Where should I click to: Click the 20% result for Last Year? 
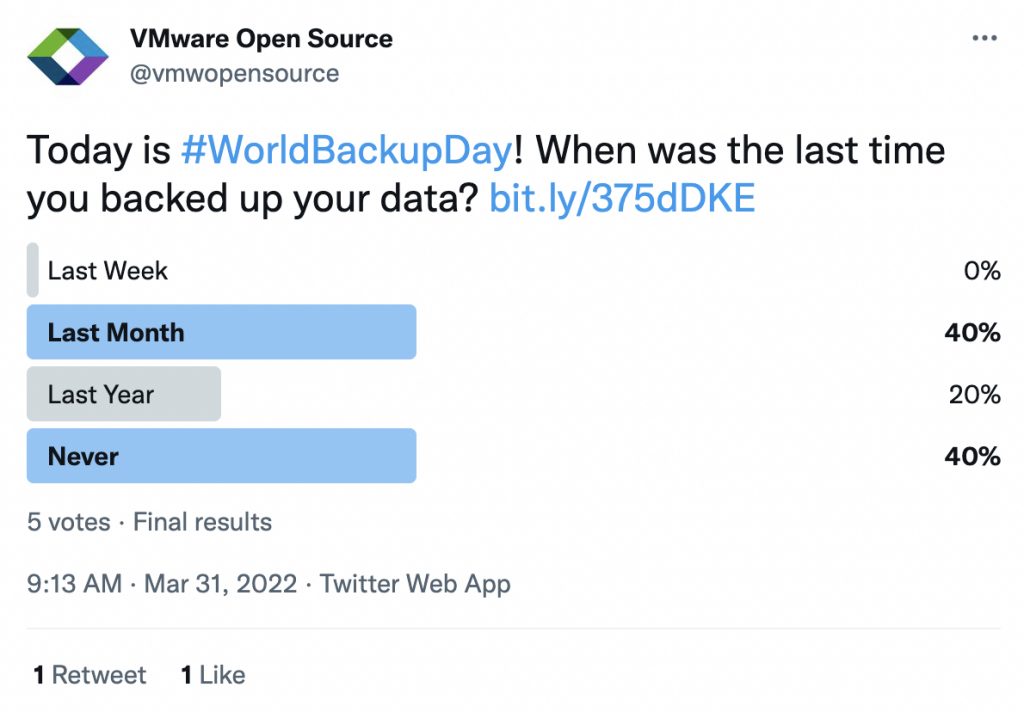974,394
